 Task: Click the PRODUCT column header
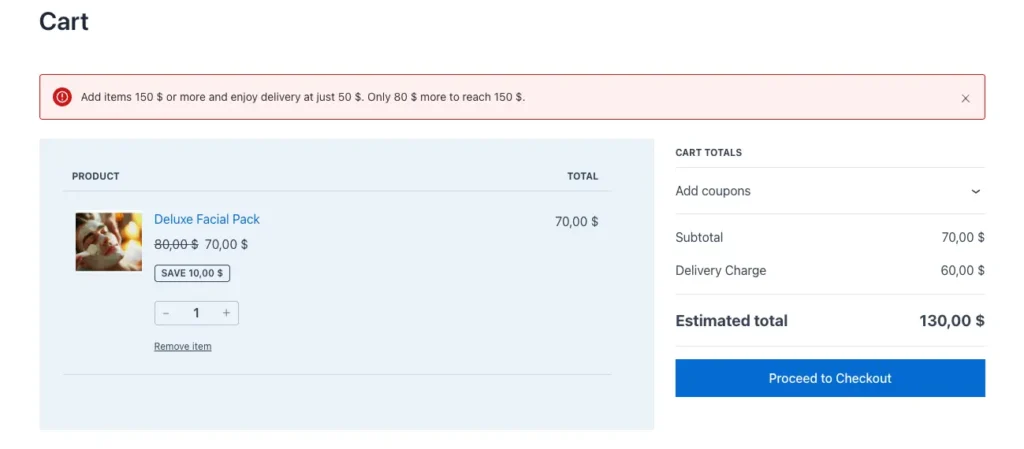pyautogui.click(x=95, y=176)
